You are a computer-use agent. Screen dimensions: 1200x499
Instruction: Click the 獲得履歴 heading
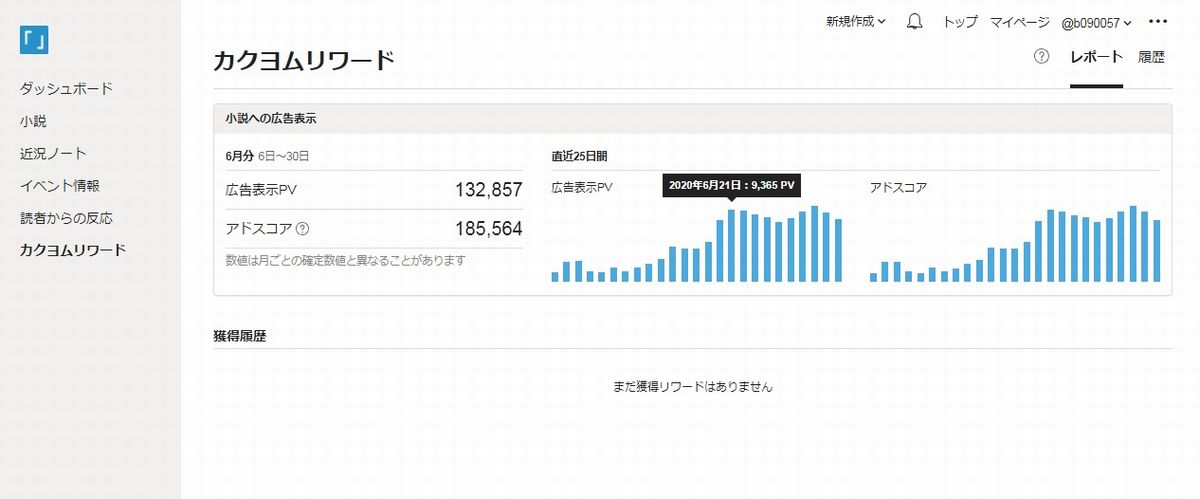pyautogui.click(x=239, y=336)
